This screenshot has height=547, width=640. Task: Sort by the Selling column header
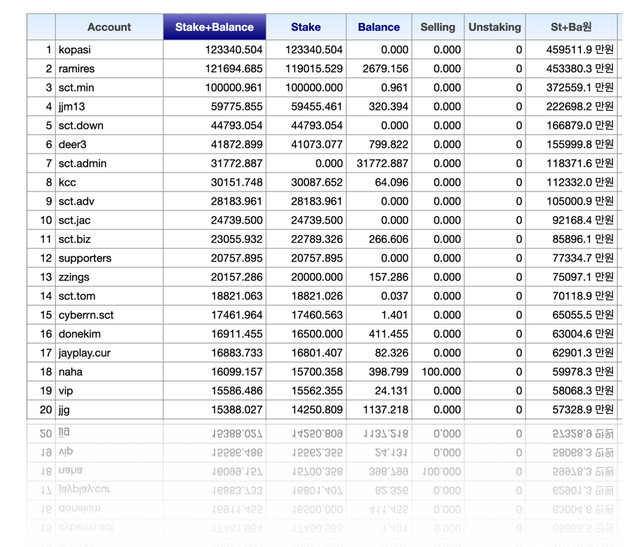[438, 27]
